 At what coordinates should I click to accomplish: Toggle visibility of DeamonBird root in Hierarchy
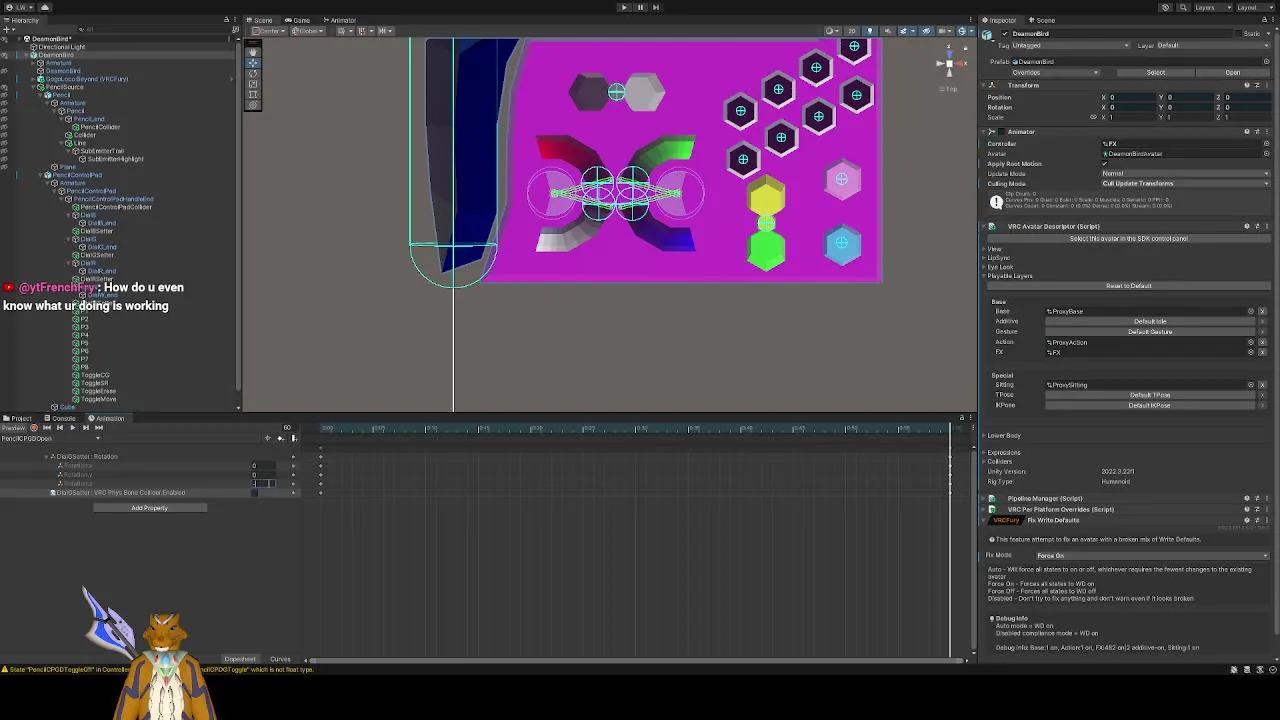tap(5, 55)
